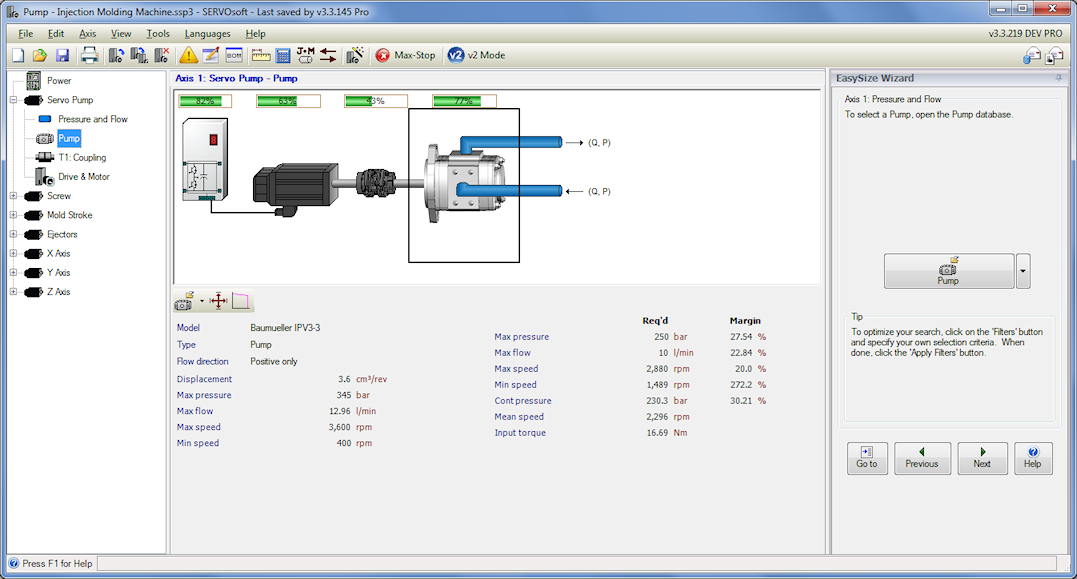Pin the EasySize Wizard panel
The width and height of the screenshot is (1077, 579).
[x=1059, y=78]
